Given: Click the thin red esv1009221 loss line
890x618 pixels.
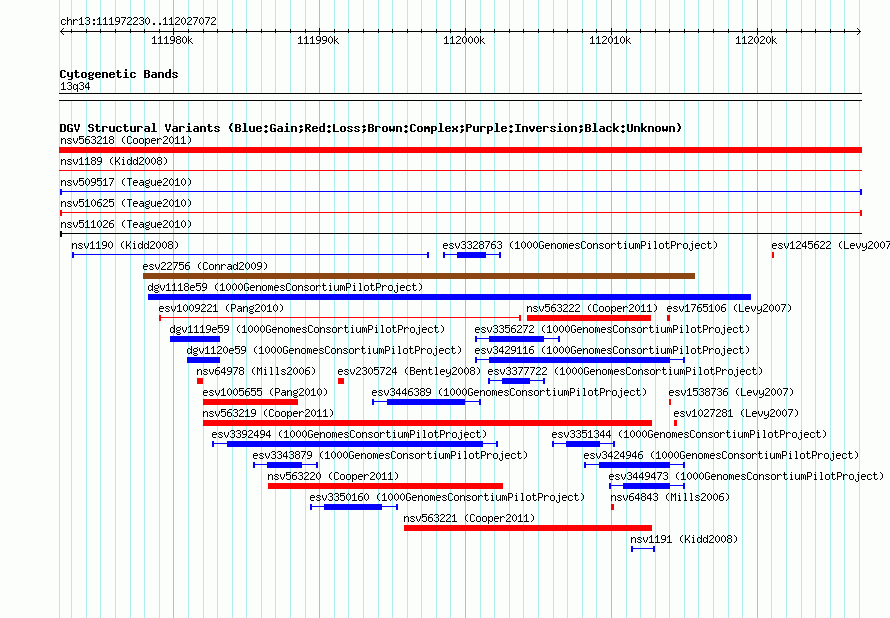Looking at the screenshot, I should 340,318.
